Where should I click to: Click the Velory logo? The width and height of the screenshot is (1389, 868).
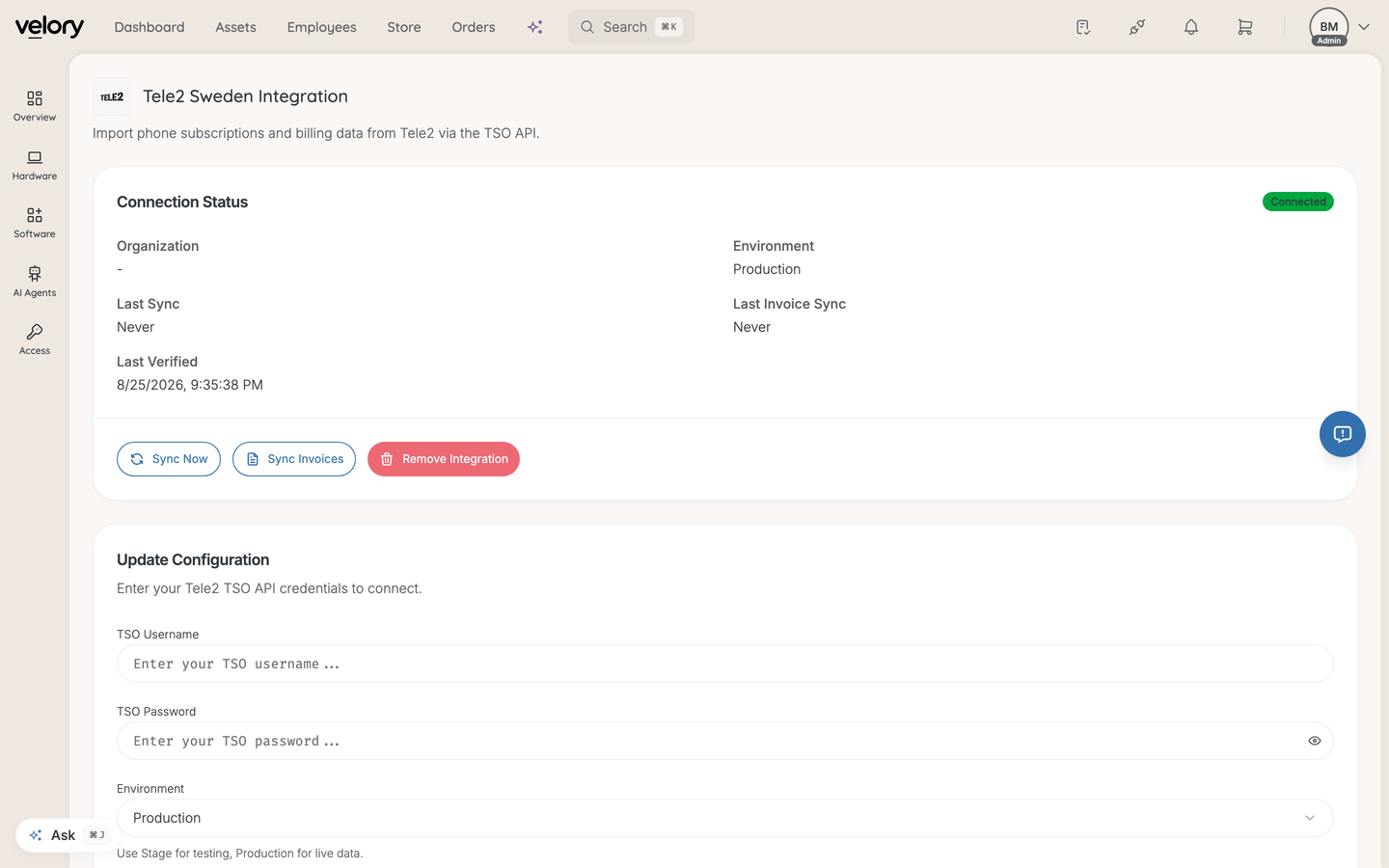pyautogui.click(x=49, y=27)
